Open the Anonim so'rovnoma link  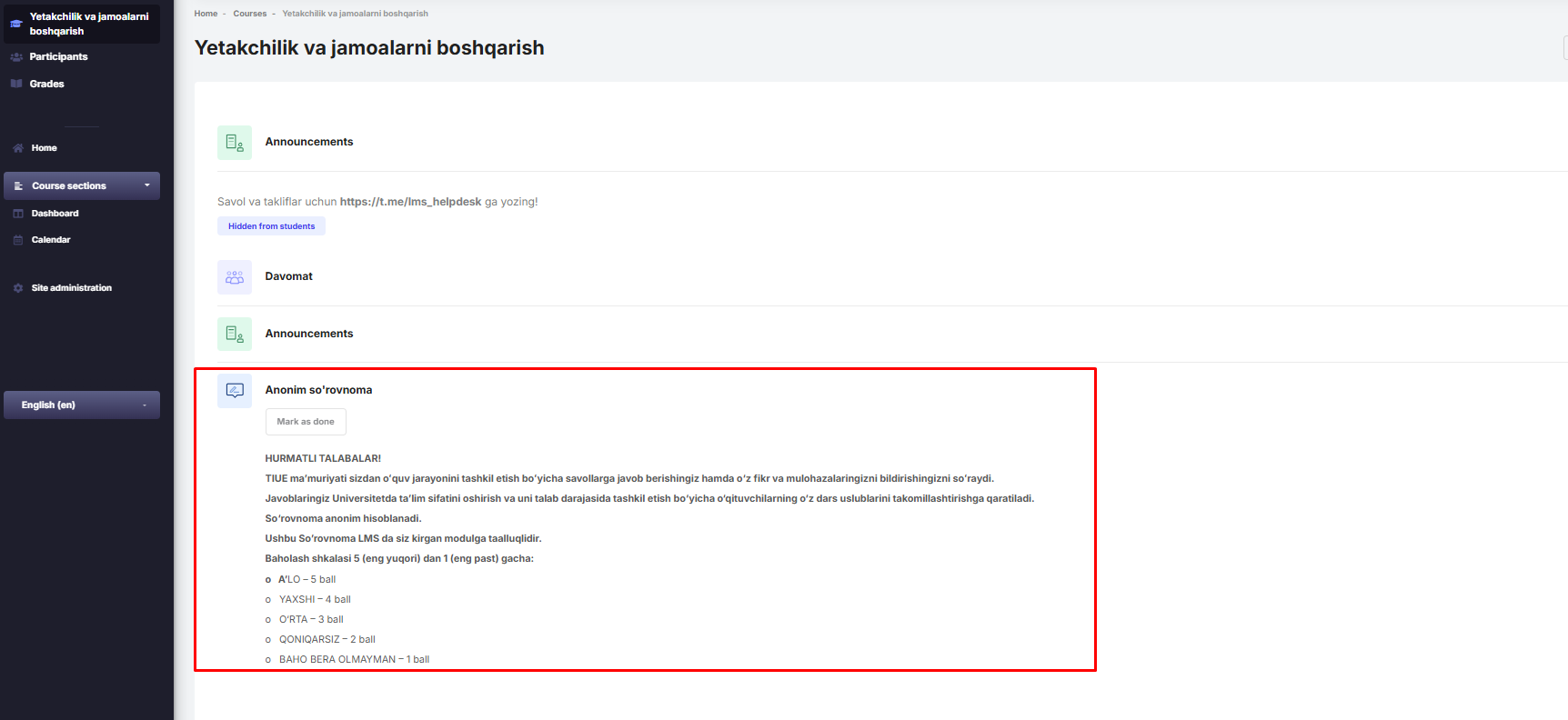[318, 390]
